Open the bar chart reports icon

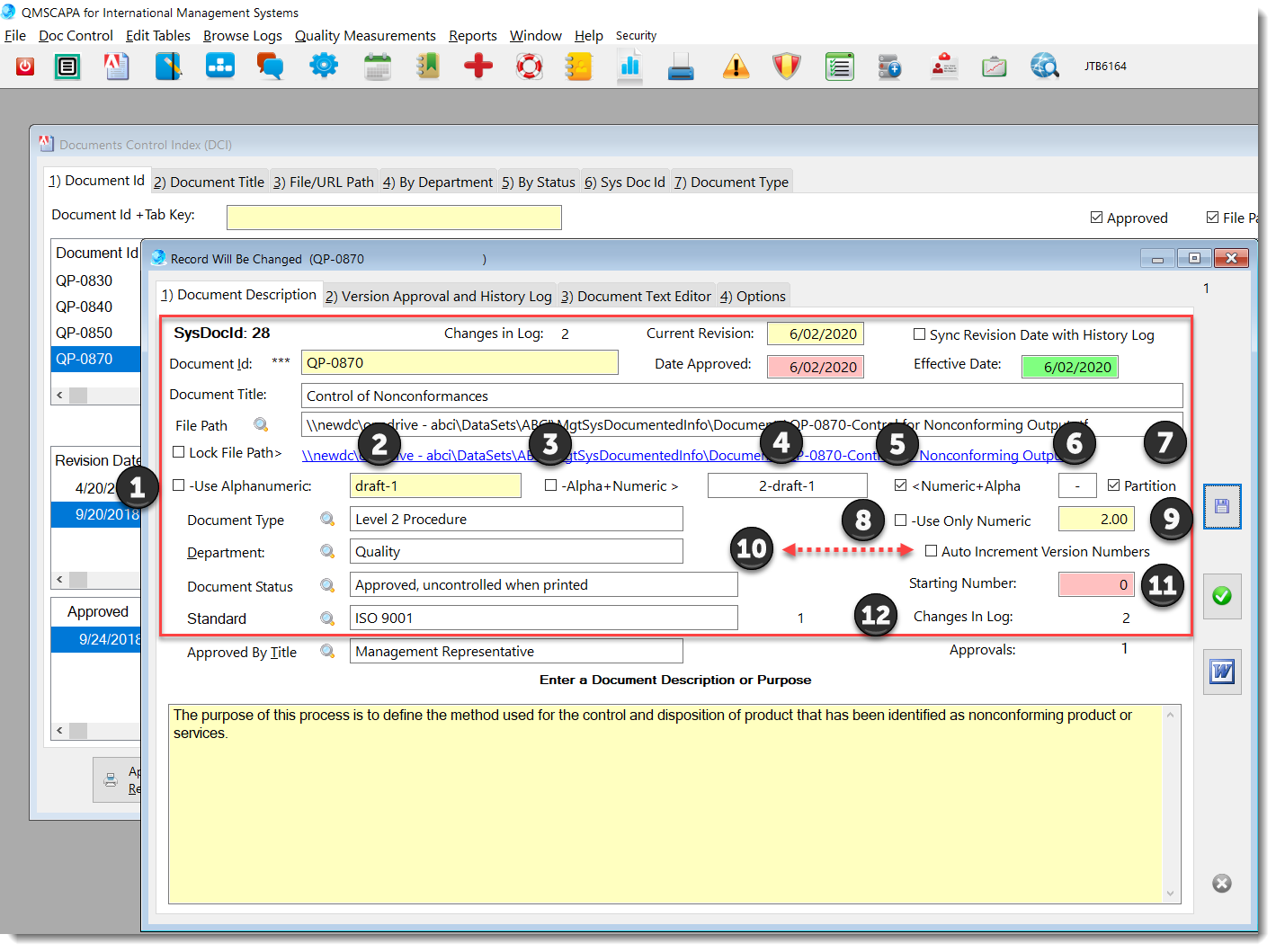coord(630,66)
